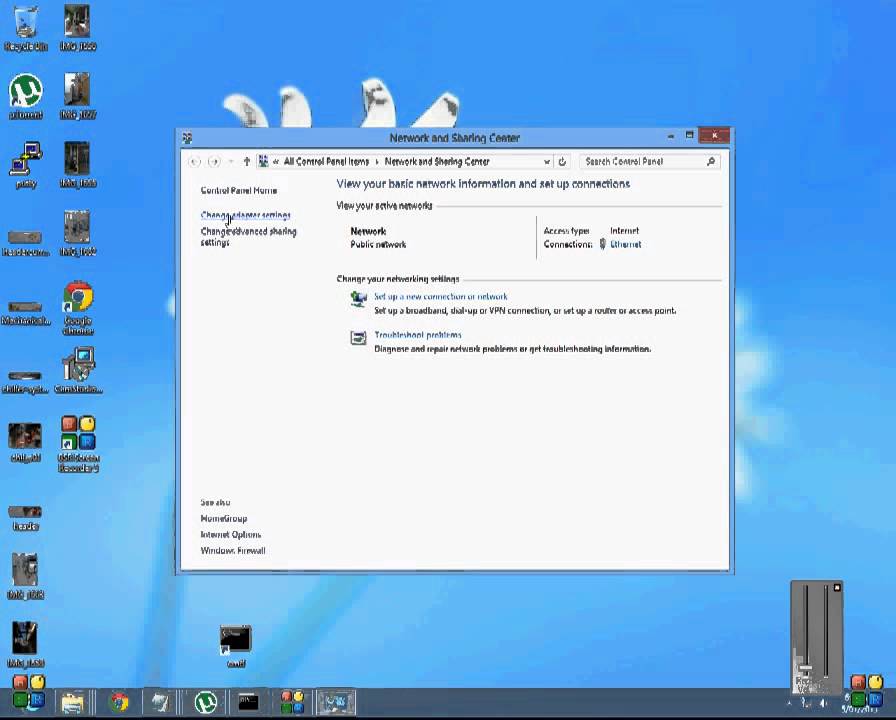Click the taskbar icon between Chrome and uTorrent

[161, 702]
